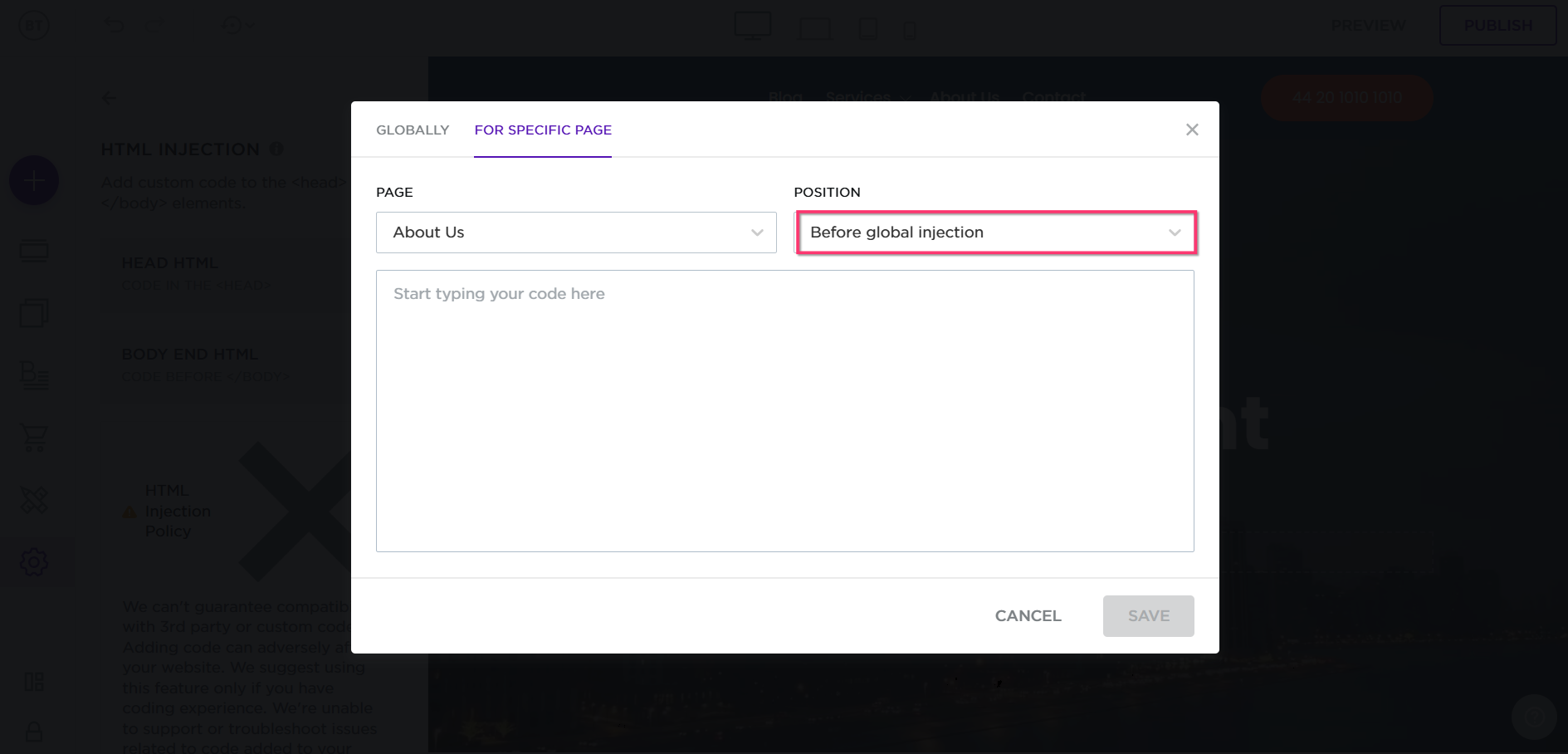1568x754 pixels.
Task: Switch to tablet device view icon
Action: tap(869, 28)
